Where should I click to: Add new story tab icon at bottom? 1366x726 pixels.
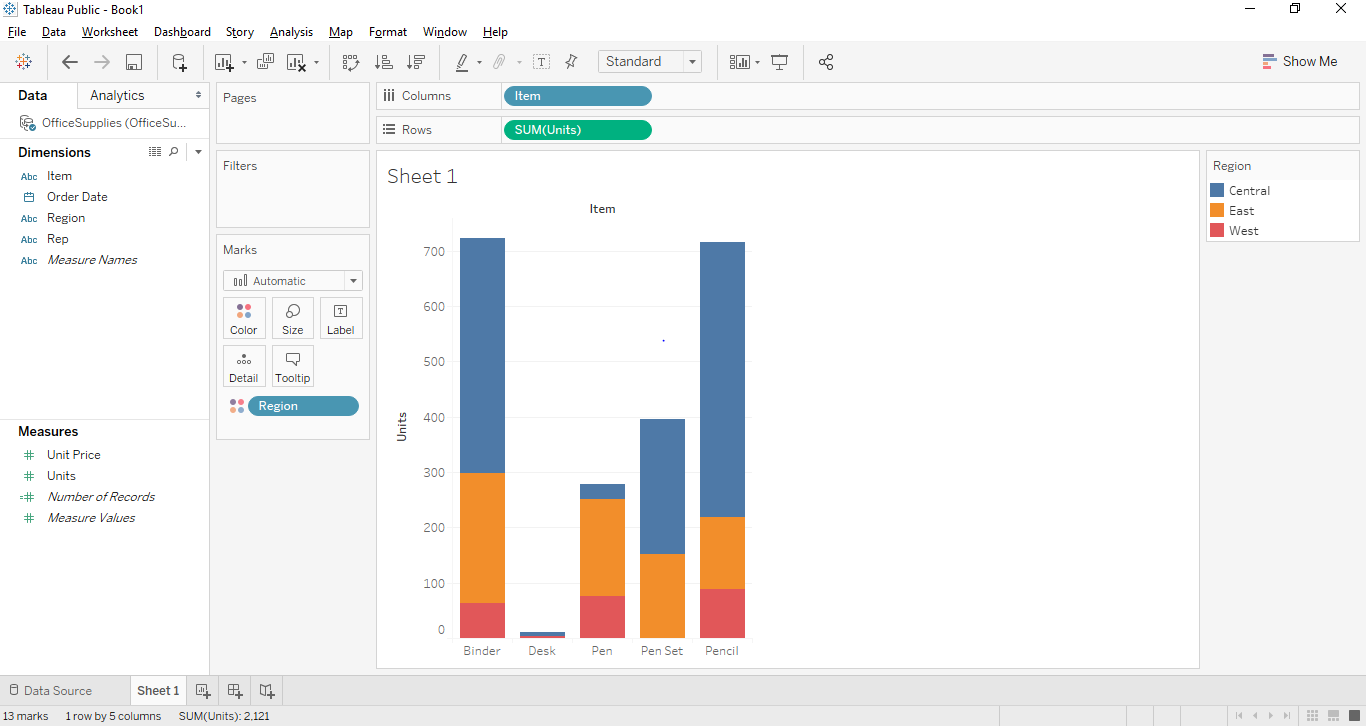pos(267,690)
